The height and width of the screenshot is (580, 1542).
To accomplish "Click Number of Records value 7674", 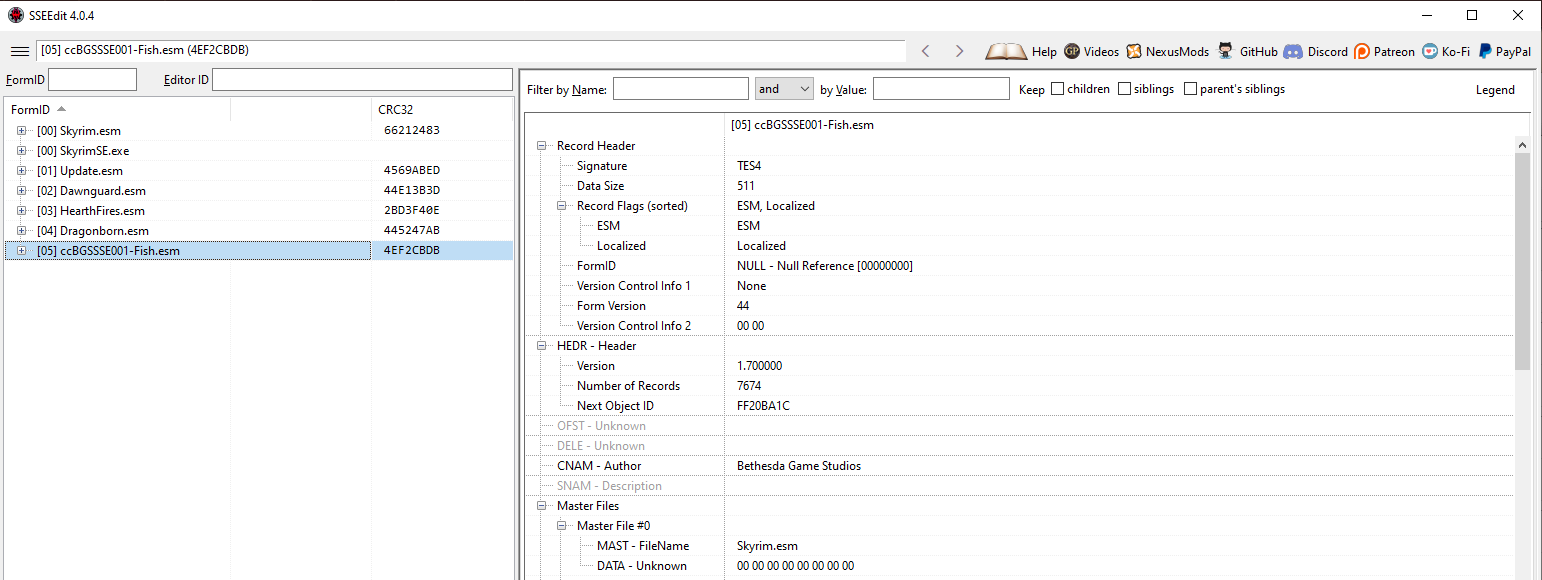I will [x=749, y=386].
